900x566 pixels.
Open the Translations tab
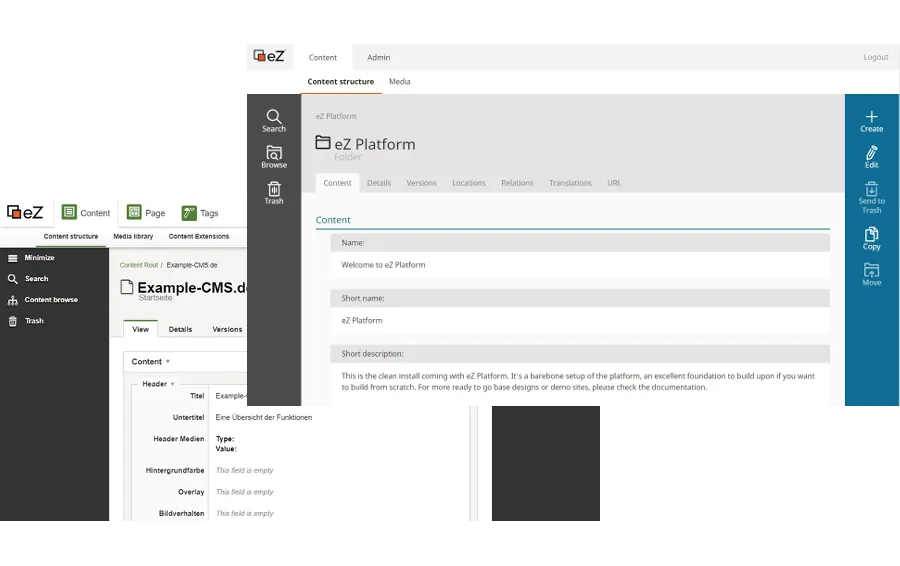pos(570,183)
